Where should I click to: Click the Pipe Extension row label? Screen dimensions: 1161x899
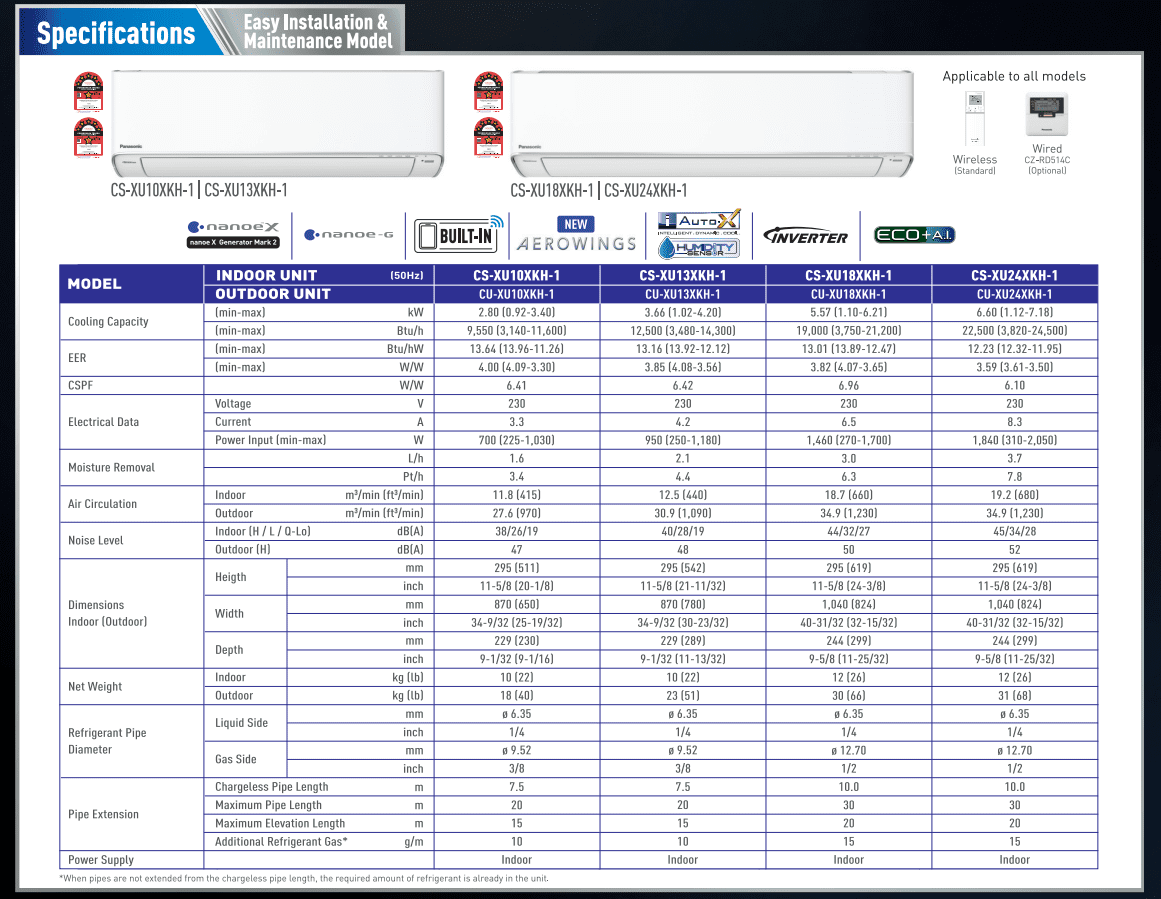pos(103,814)
